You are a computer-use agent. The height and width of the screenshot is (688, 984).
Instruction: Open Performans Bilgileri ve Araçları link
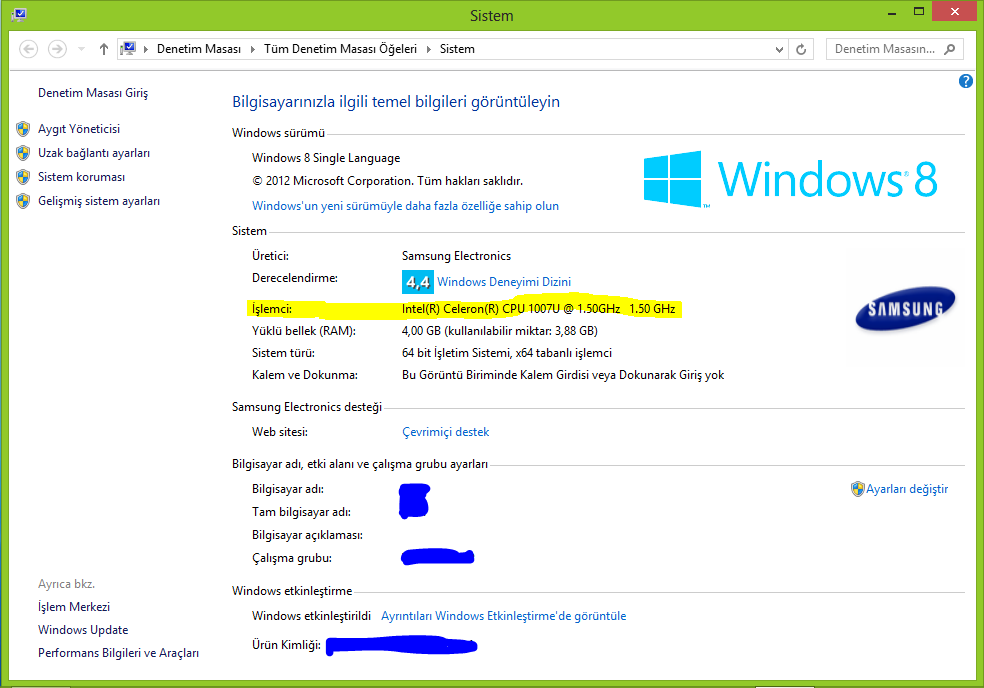[x=119, y=653]
